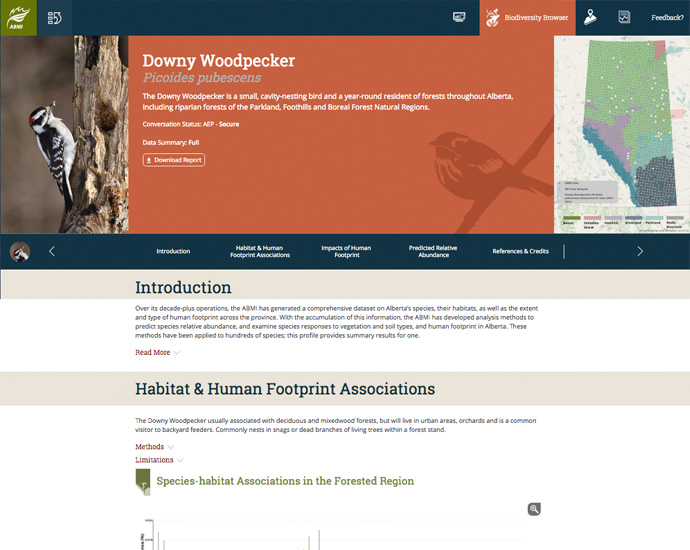Click the woodpecker avatar in section nav

point(20,251)
